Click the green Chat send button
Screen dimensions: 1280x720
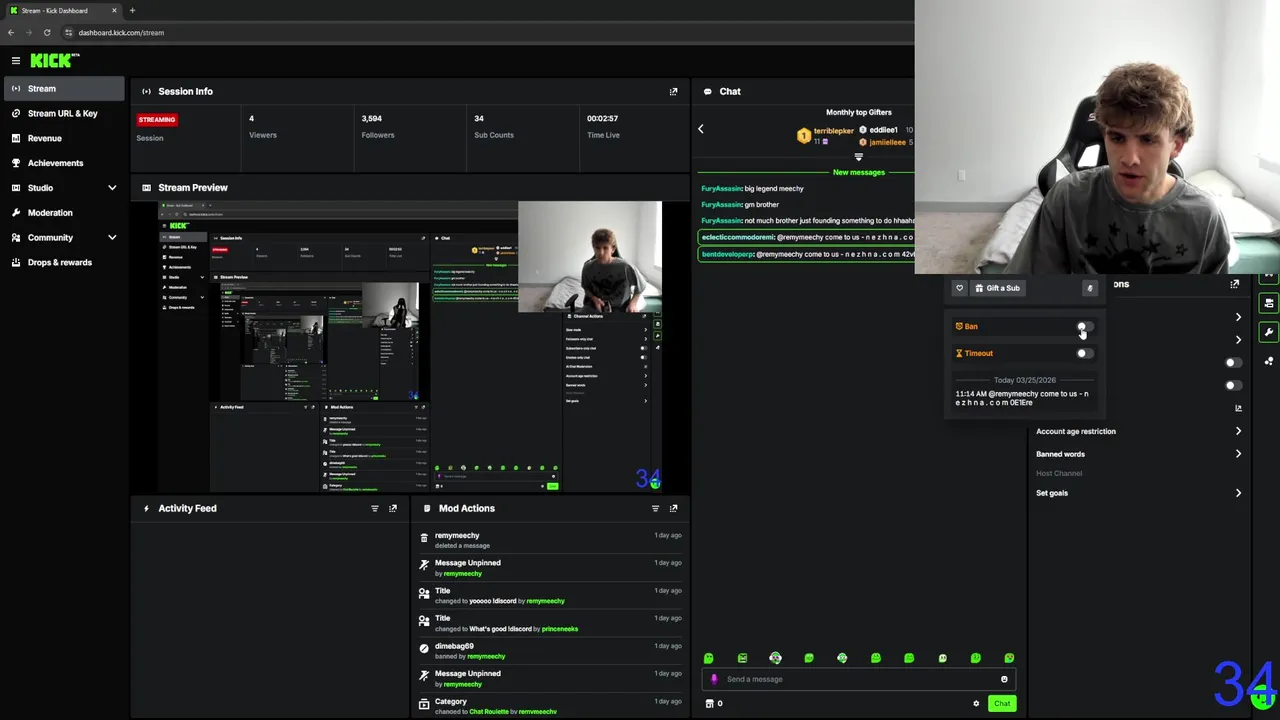(x=1002, y=703)
